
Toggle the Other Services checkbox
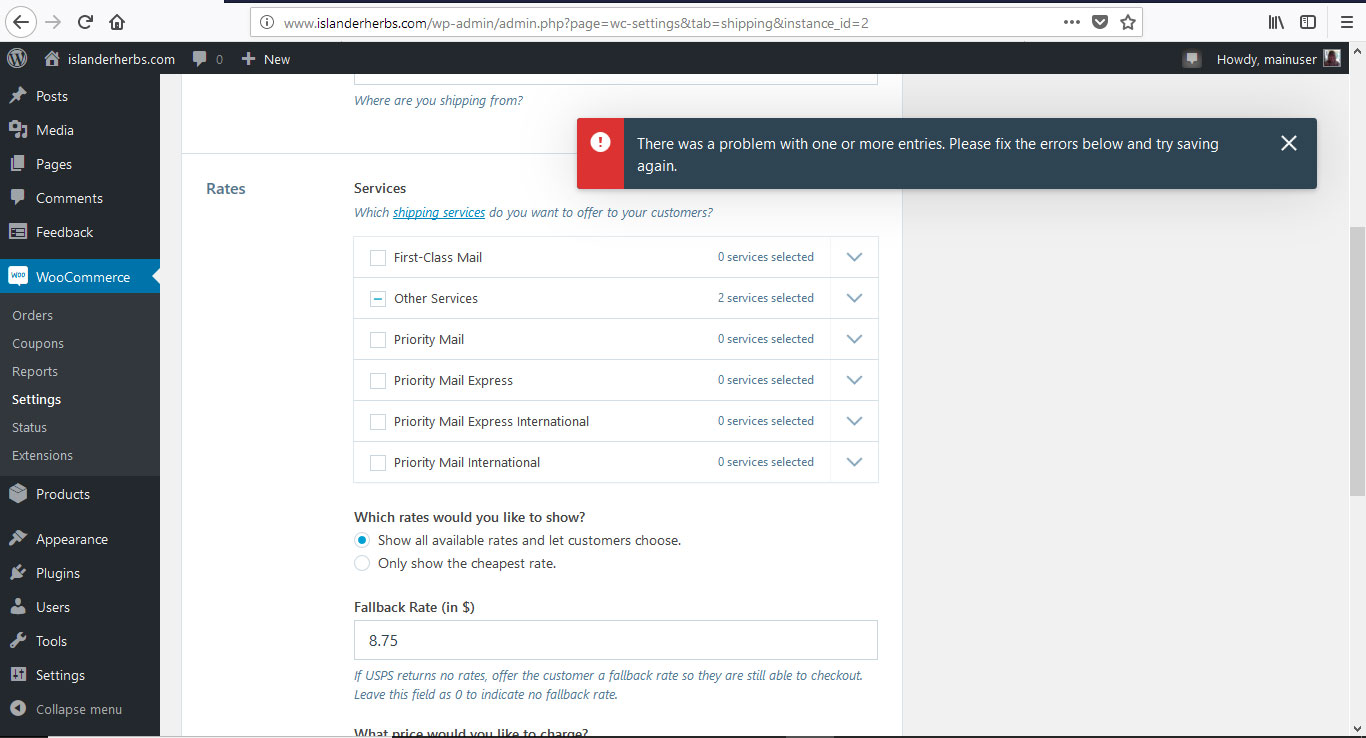coord(378,299)
